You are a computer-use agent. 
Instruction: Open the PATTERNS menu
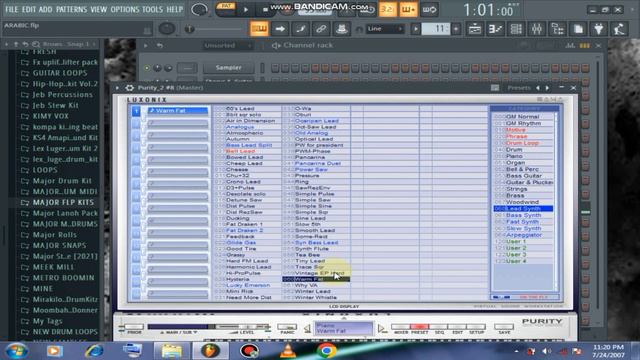coord(71,9)
